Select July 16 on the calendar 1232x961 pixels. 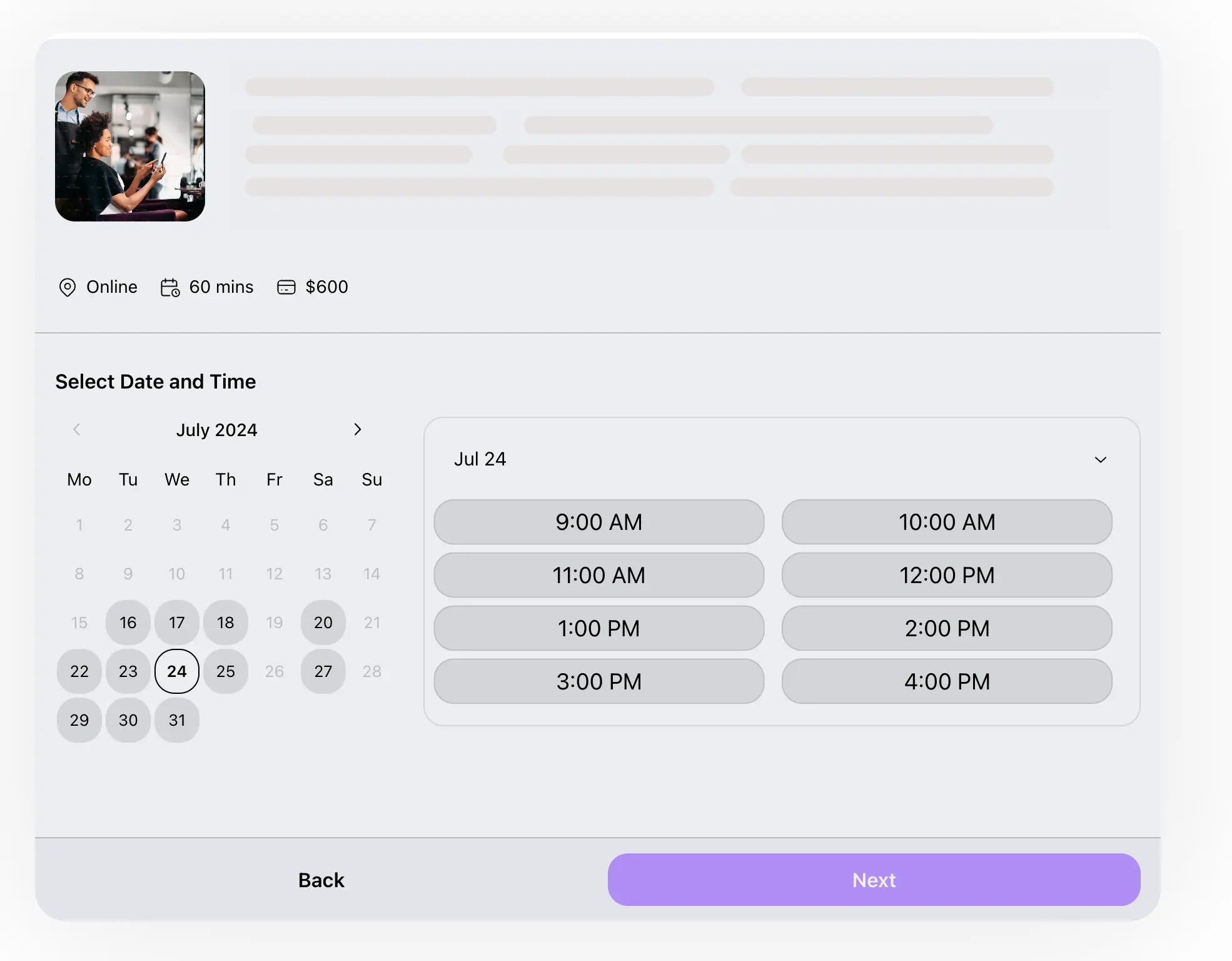coord(128,623)
